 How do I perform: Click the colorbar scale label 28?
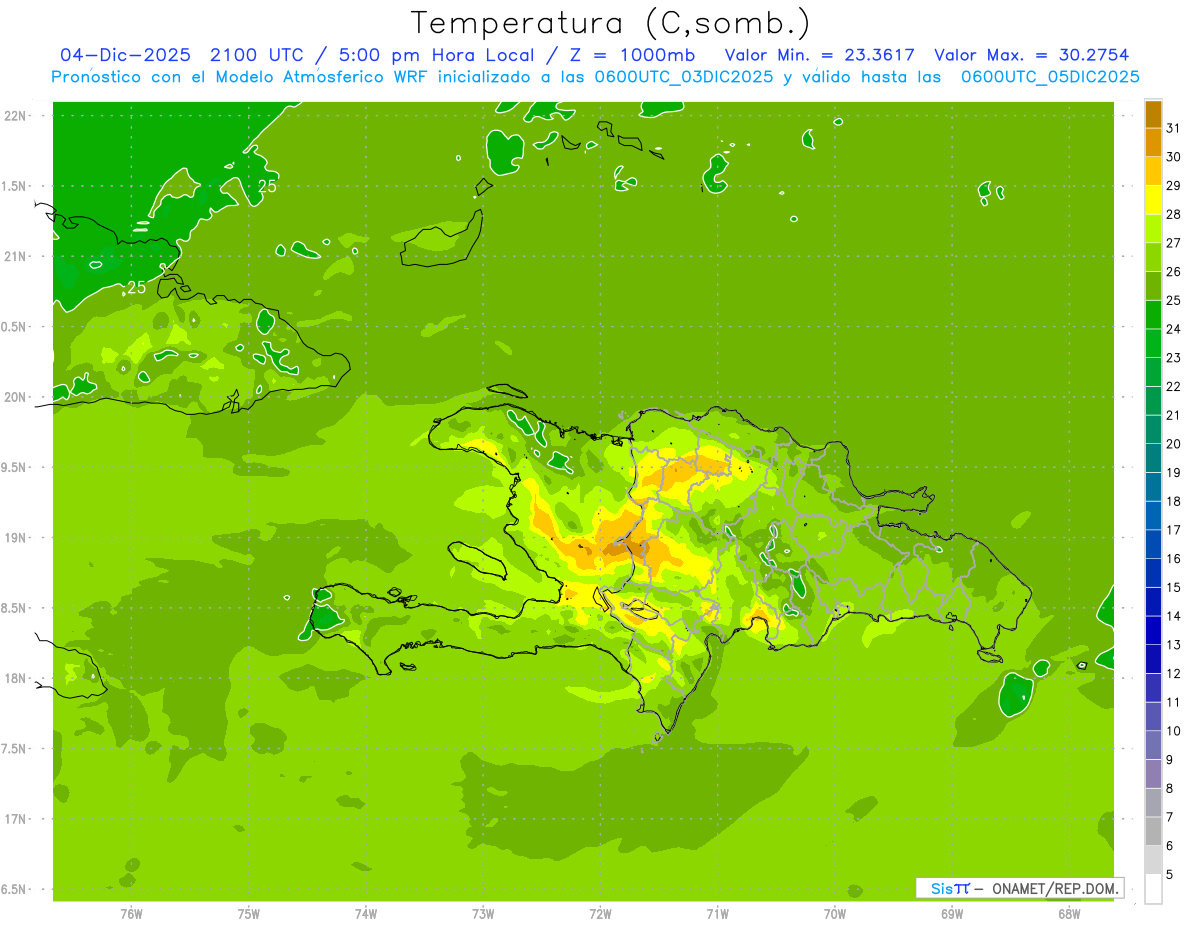pyautogui.click(x=1173, y=214)
